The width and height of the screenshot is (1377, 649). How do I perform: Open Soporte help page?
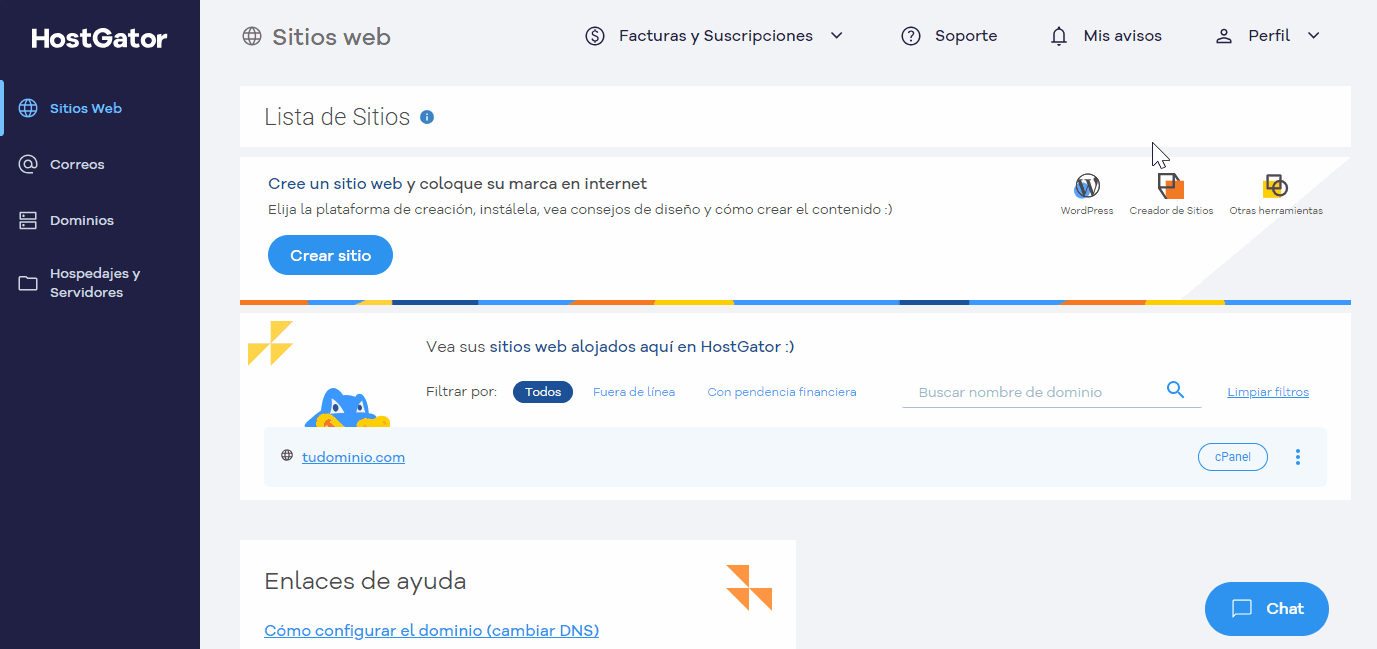pos(966,36)
